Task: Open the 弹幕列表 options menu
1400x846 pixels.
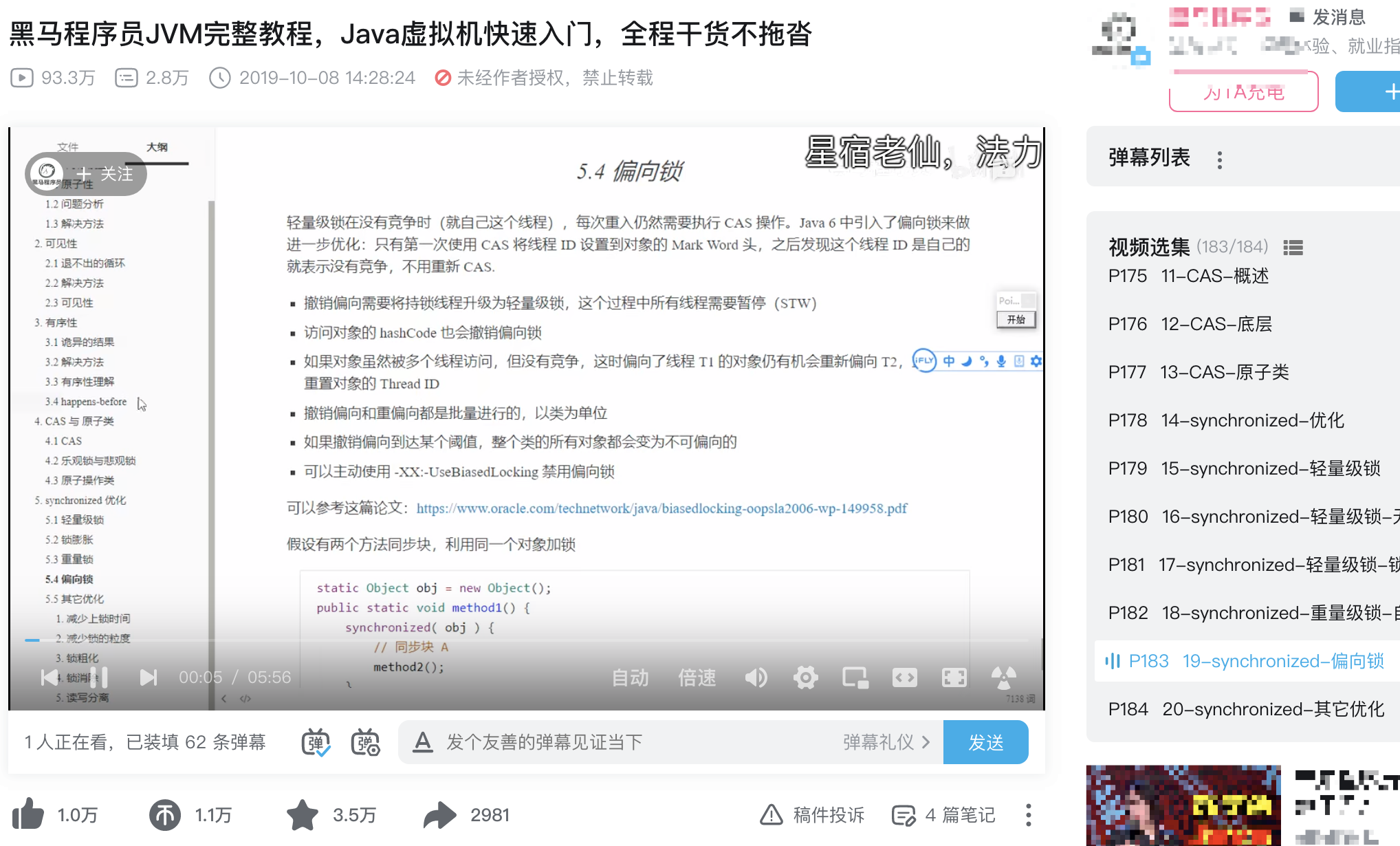Action: pos(1219,159)
